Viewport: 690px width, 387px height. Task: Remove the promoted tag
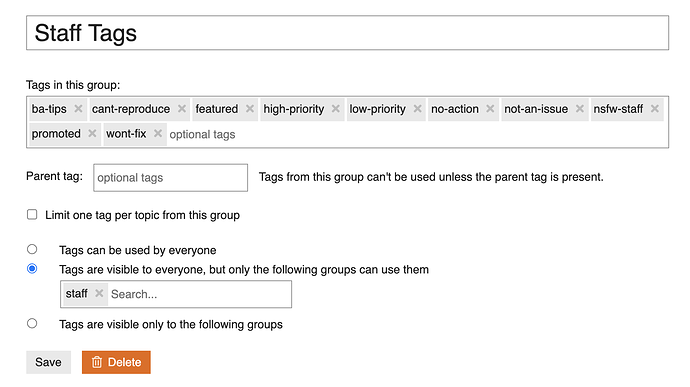pyautogui.click(x=92, y=133)
